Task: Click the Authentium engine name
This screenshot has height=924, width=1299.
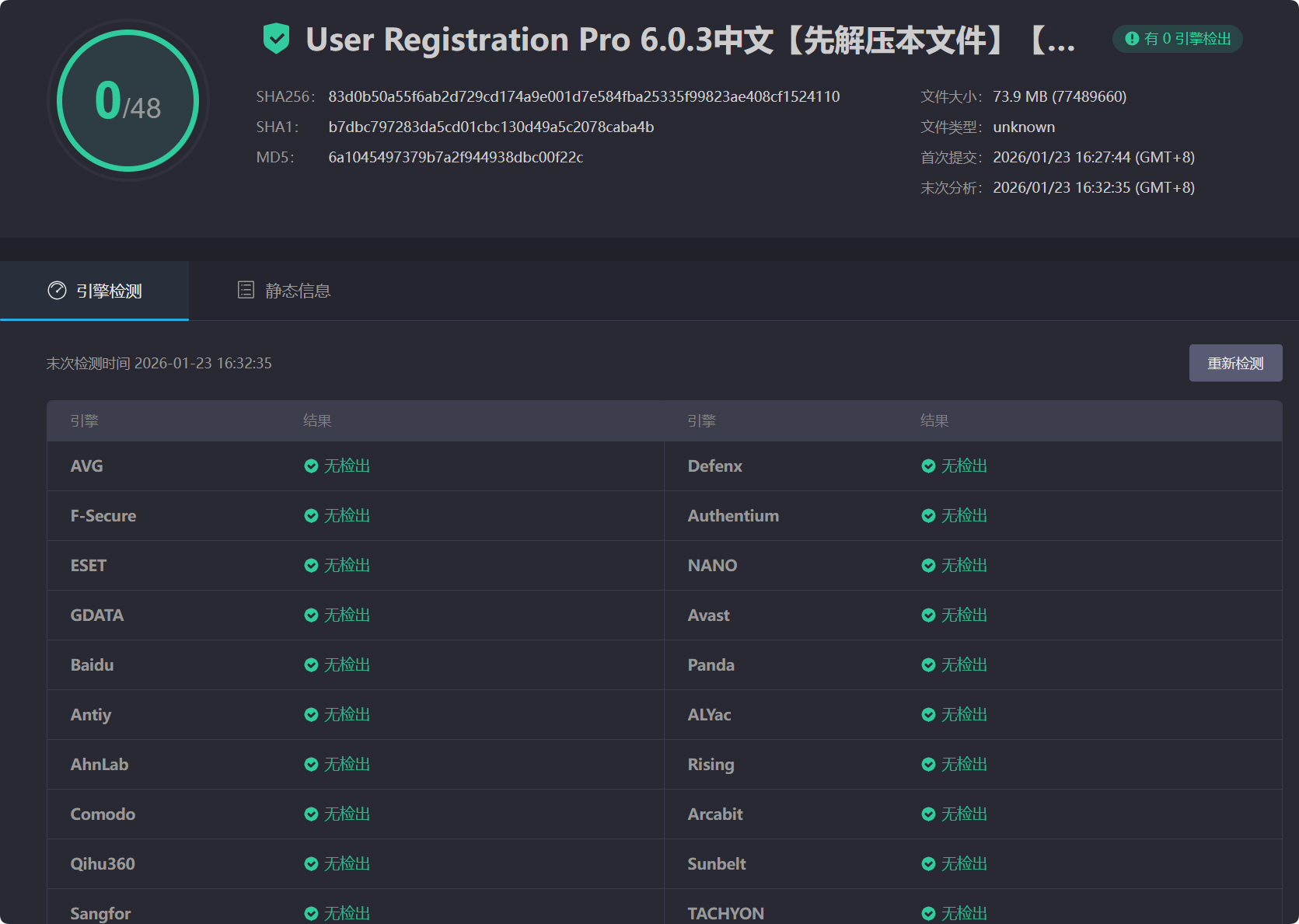Action: [x=733, y=516]
